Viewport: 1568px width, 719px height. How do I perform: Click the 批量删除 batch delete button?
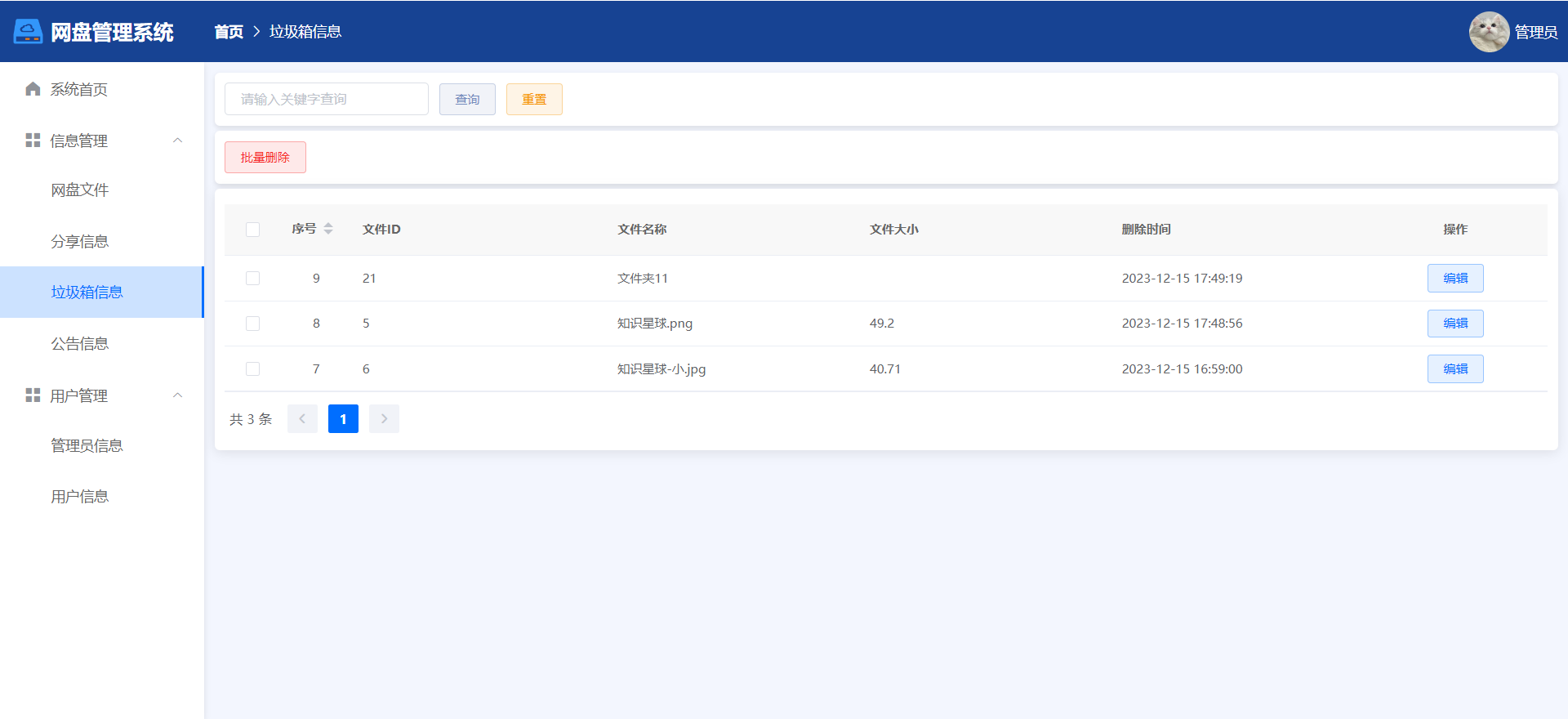click(x=265, y=158)
